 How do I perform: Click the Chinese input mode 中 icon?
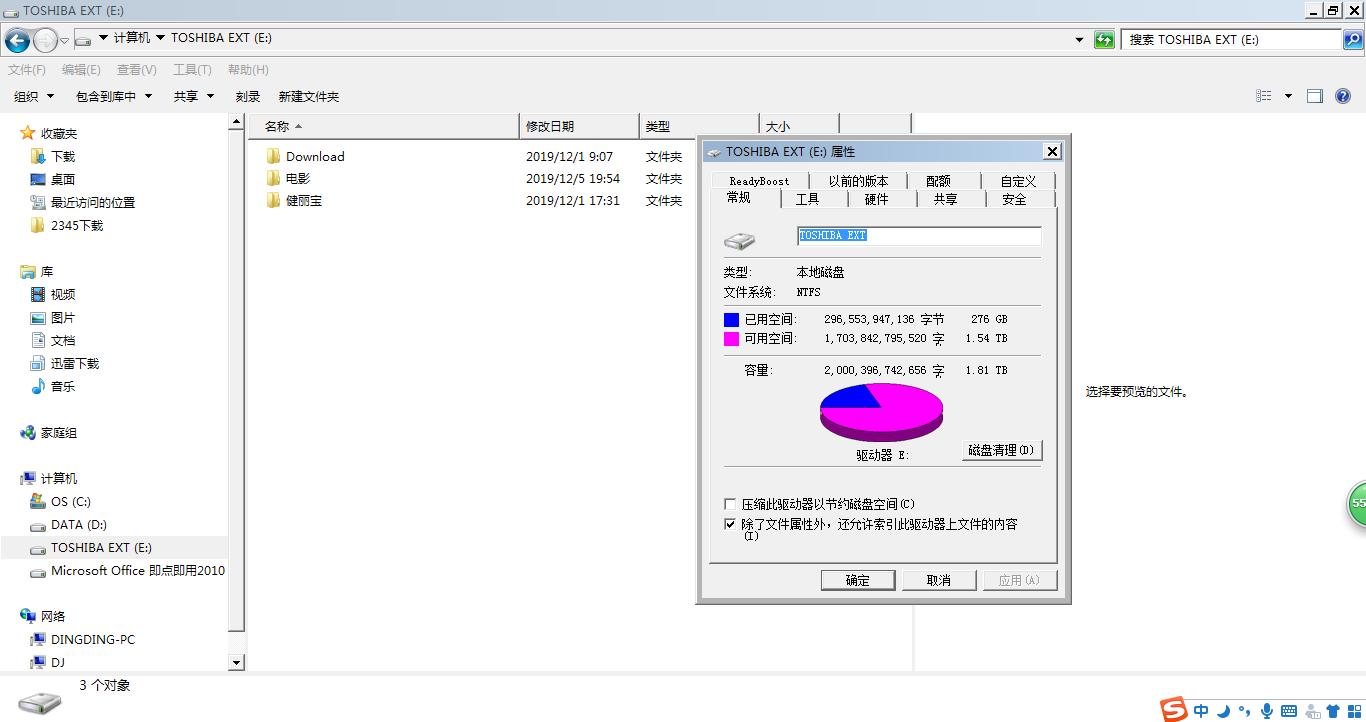click(1200, 710)
